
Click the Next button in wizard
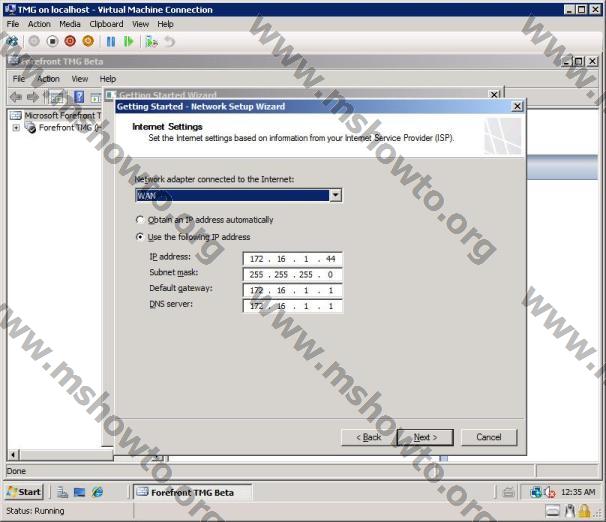425,437
